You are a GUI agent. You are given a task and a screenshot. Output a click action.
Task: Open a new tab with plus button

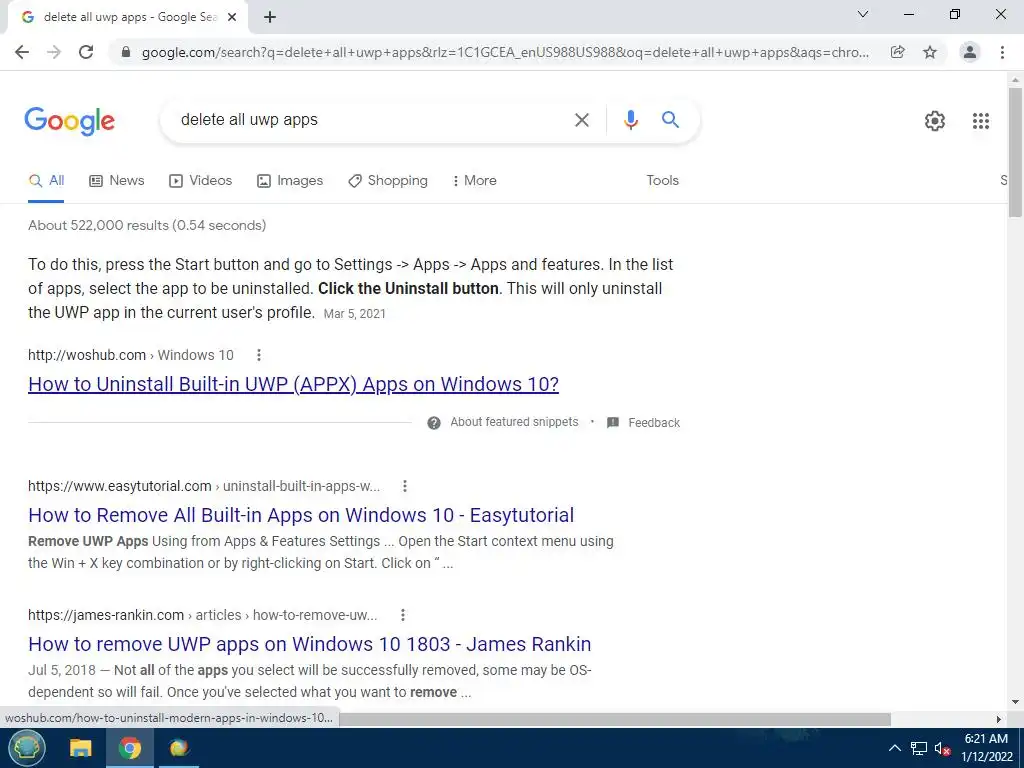[270, 17]
